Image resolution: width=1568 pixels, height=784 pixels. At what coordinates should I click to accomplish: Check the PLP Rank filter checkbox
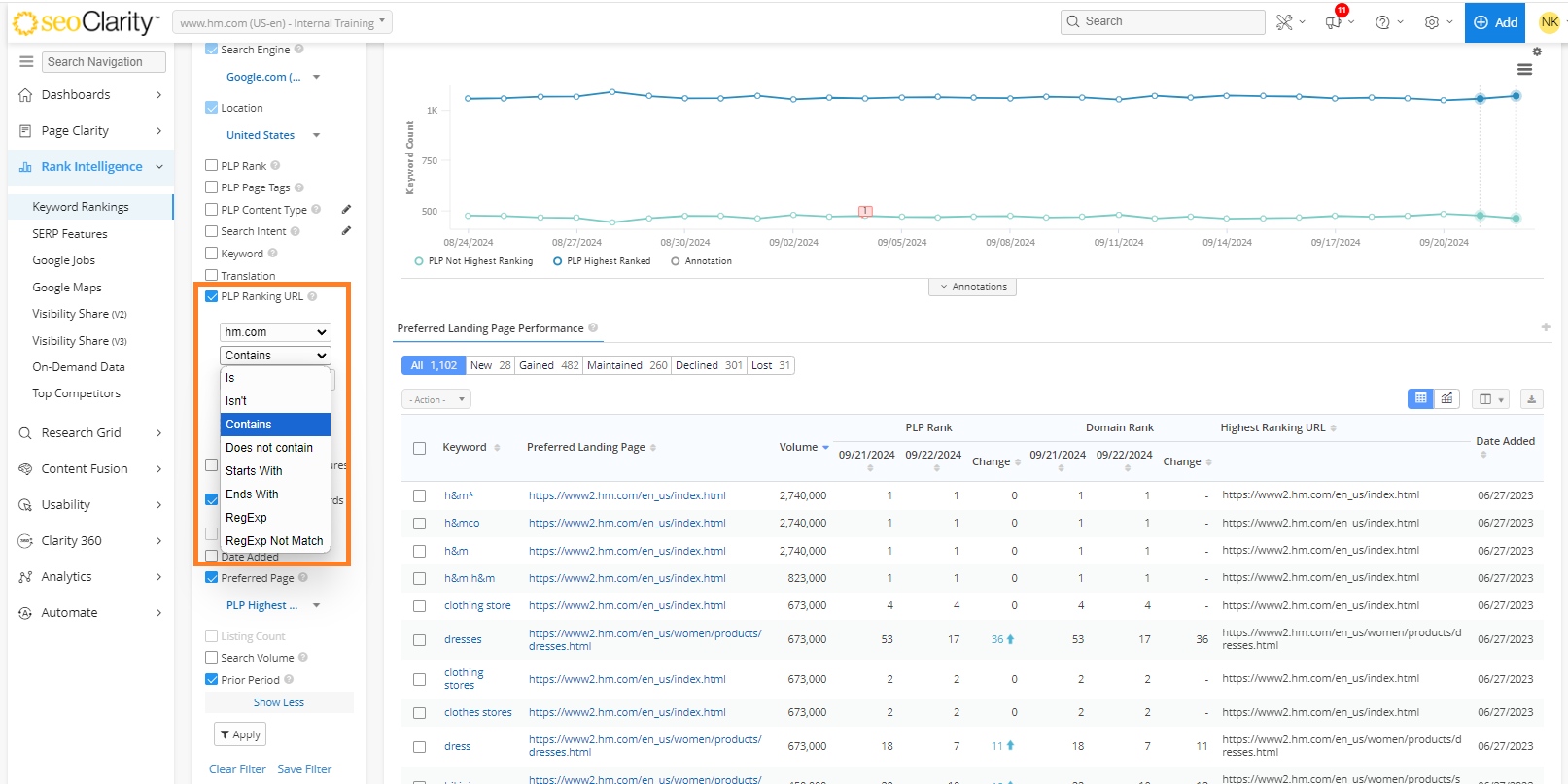click(x=212, y=166)
